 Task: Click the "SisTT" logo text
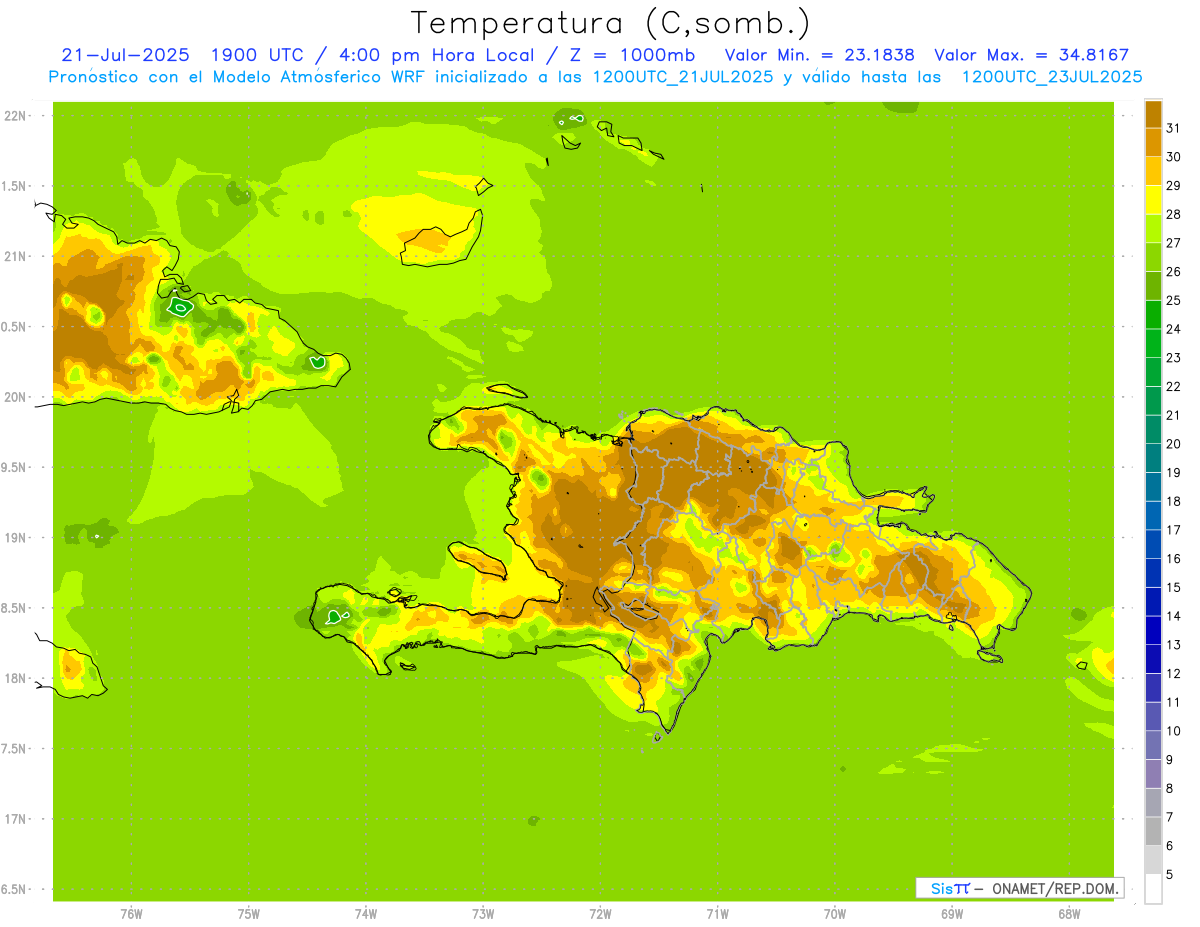point(949,888)
